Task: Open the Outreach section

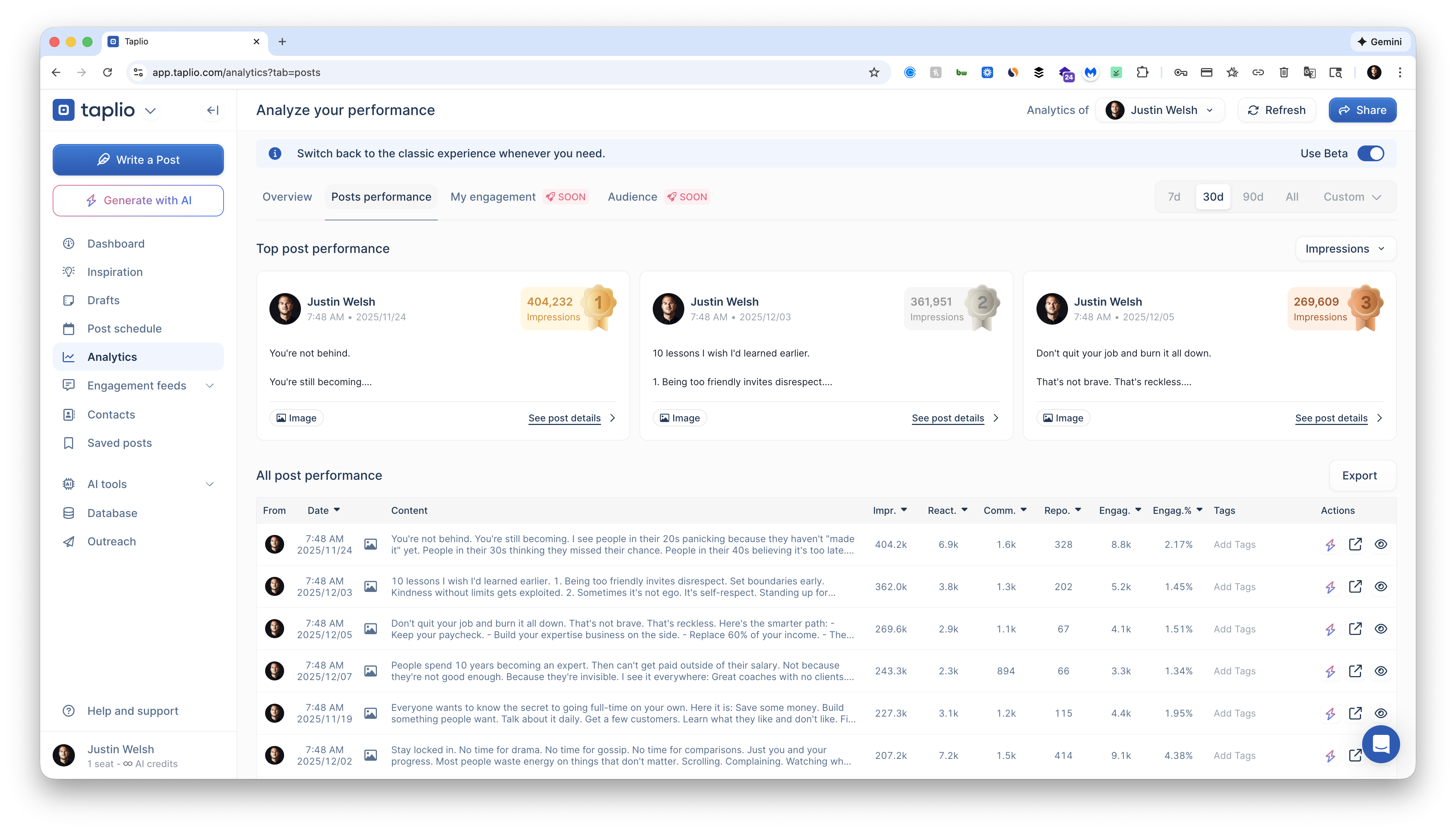Action: [111, 541]
